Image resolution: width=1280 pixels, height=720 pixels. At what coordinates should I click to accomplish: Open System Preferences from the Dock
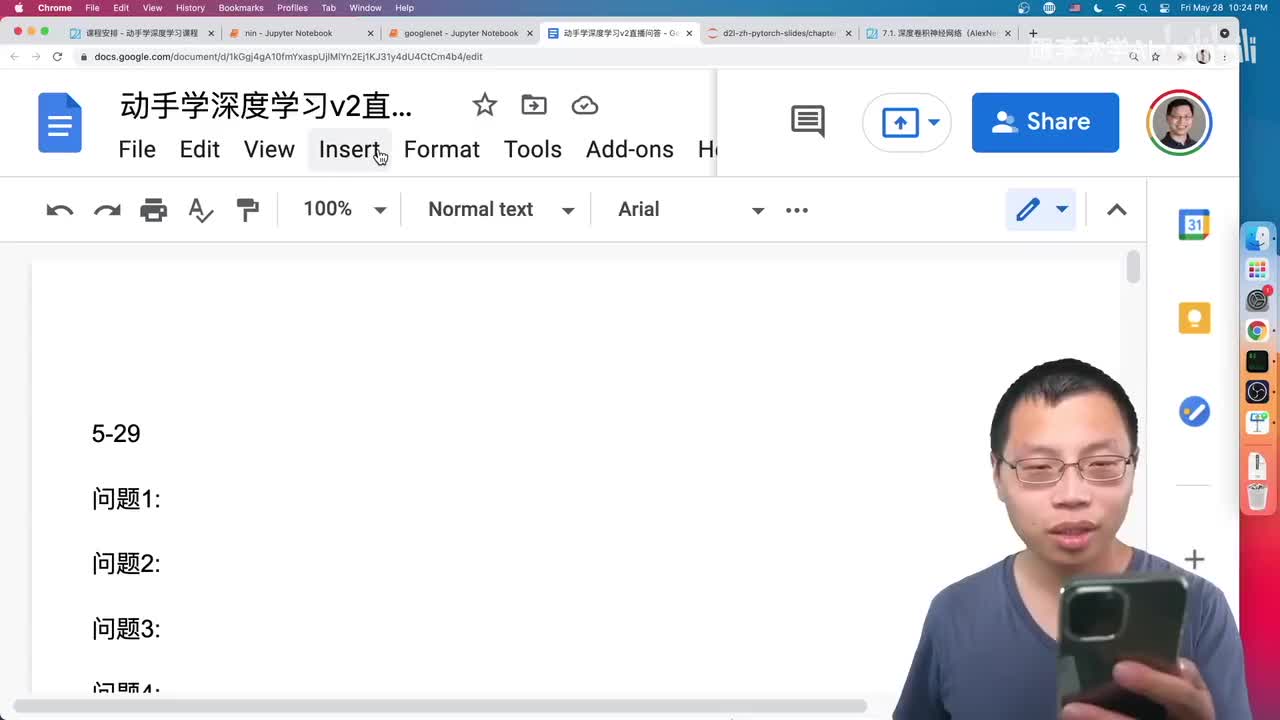point(1258,300)
